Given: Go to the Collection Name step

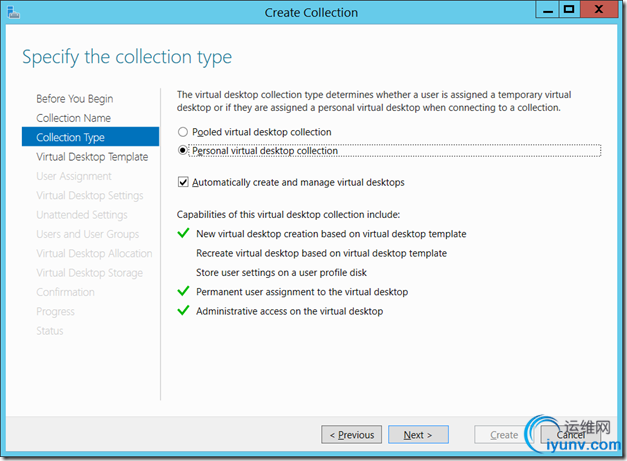Looking at the screenshot, I should pyautogui.click(x=74, y=118).
